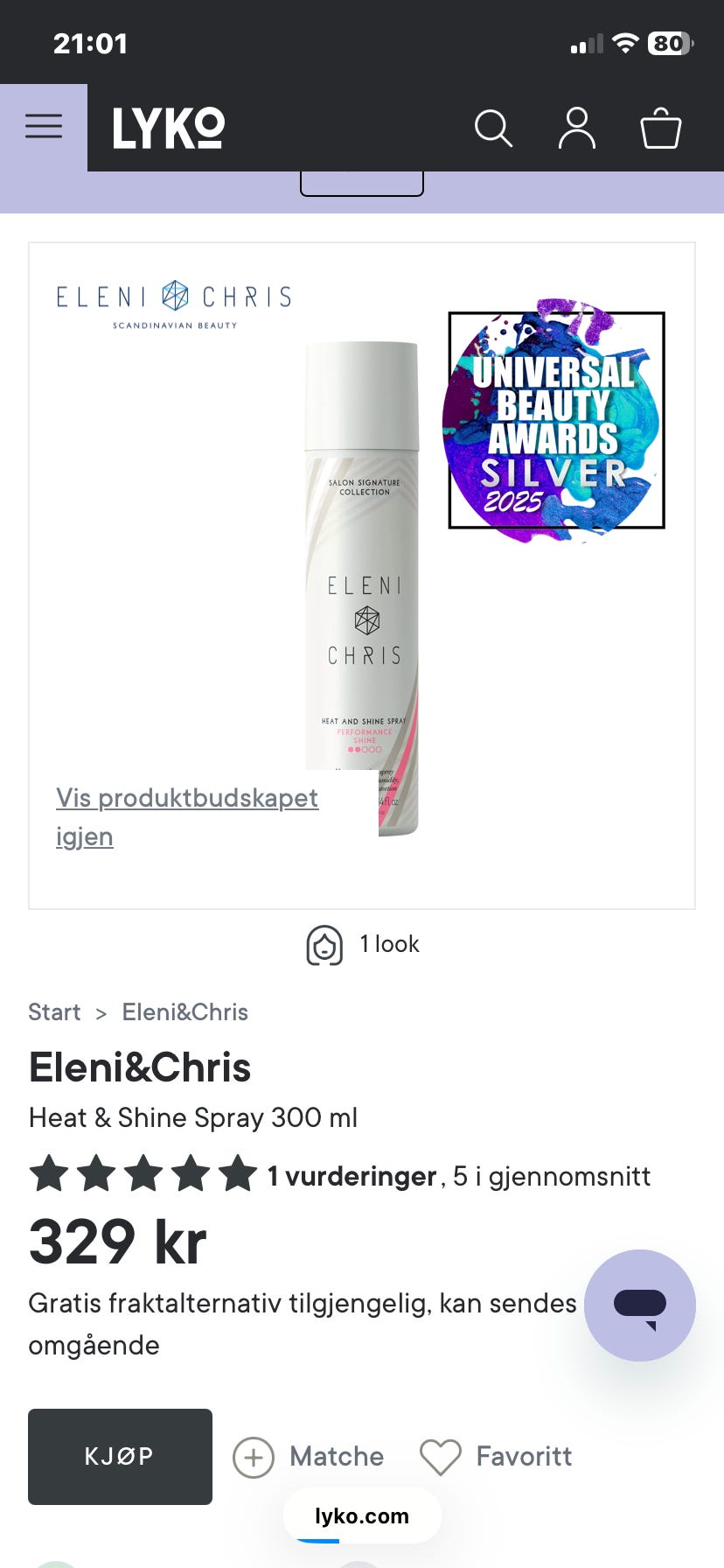Click the five-star rating
Screen dimensions: 724x1568
pyautogui.click(x=143, y=1174)
